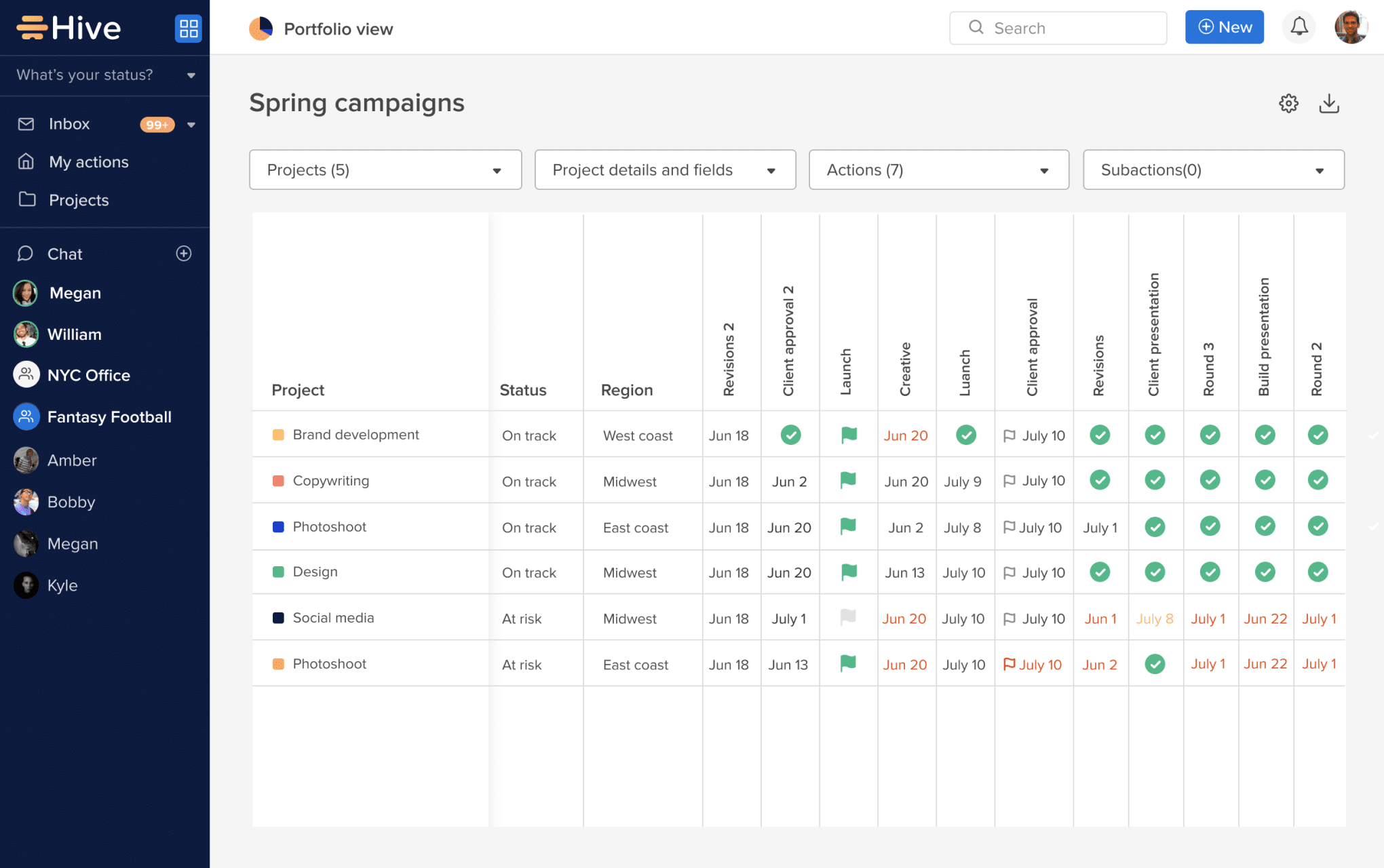Image resolution: width=1384 pixels, height=868 pixels.
Task: Click the Design project green color square
Action: (278, 572)
